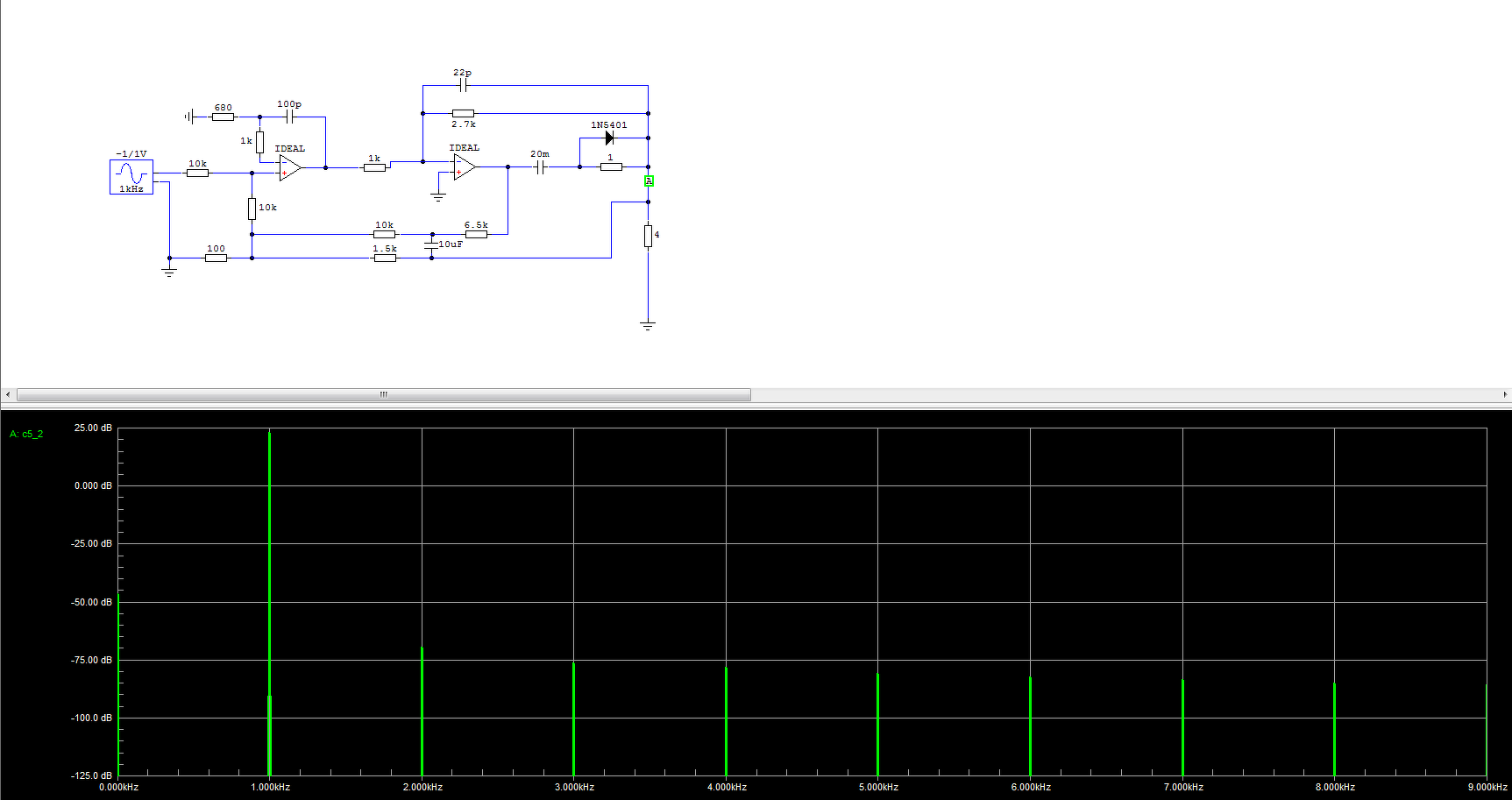Click the scrollbar right arrow
The width and height of the screenshot is (1512, 800).
click(x=1506, y=394)
